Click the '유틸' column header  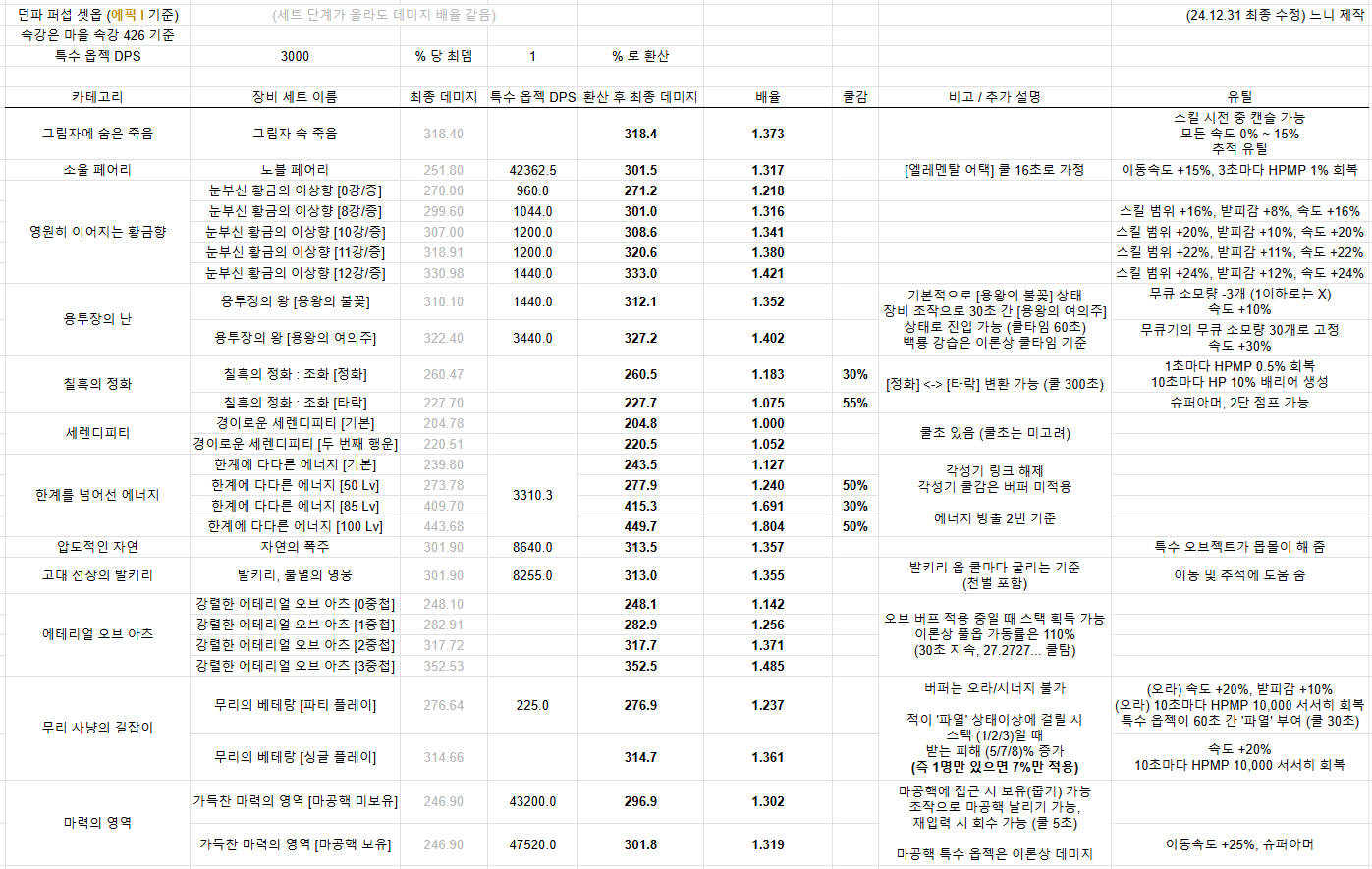point(1239,97)
